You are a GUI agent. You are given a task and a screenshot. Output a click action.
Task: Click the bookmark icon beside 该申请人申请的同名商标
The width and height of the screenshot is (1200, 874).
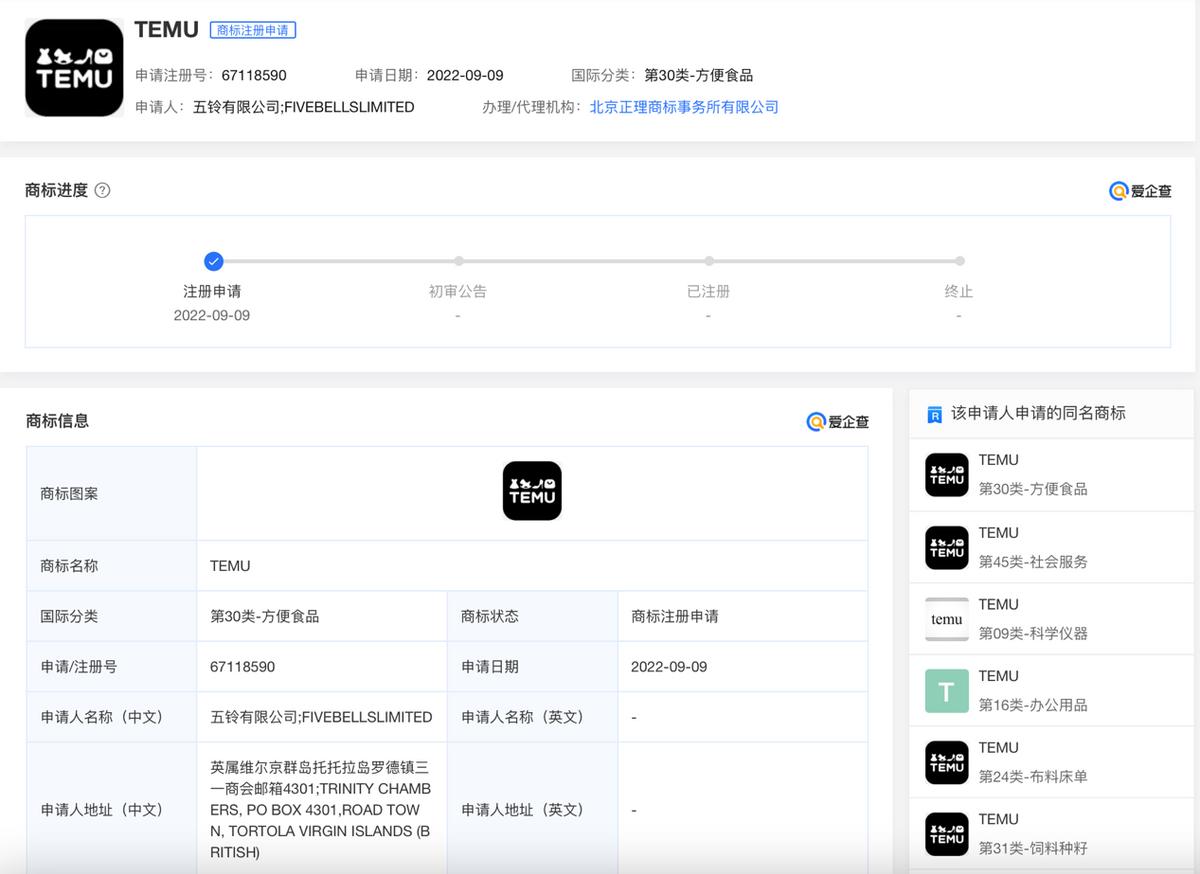click(934, 414)
